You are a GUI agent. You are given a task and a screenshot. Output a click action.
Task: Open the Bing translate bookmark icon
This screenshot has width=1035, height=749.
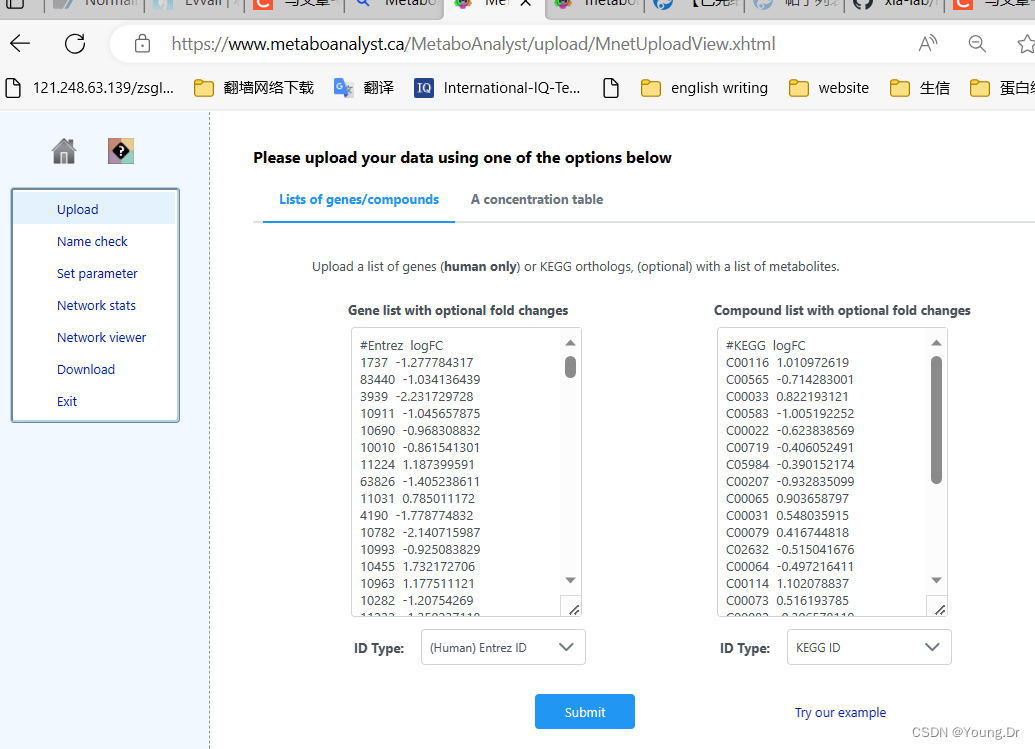coord(343,87)
